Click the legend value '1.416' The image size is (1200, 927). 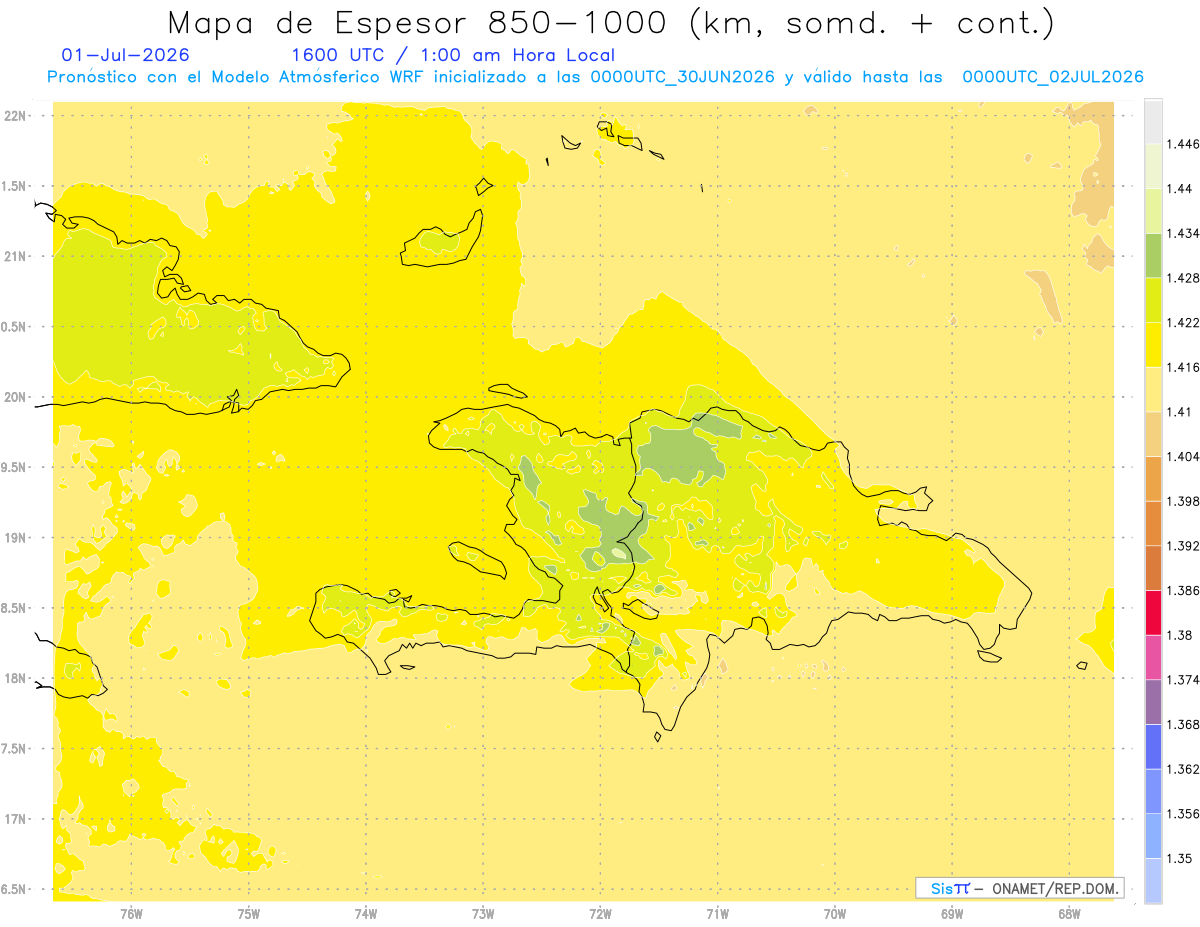(x=1183, y=367)
